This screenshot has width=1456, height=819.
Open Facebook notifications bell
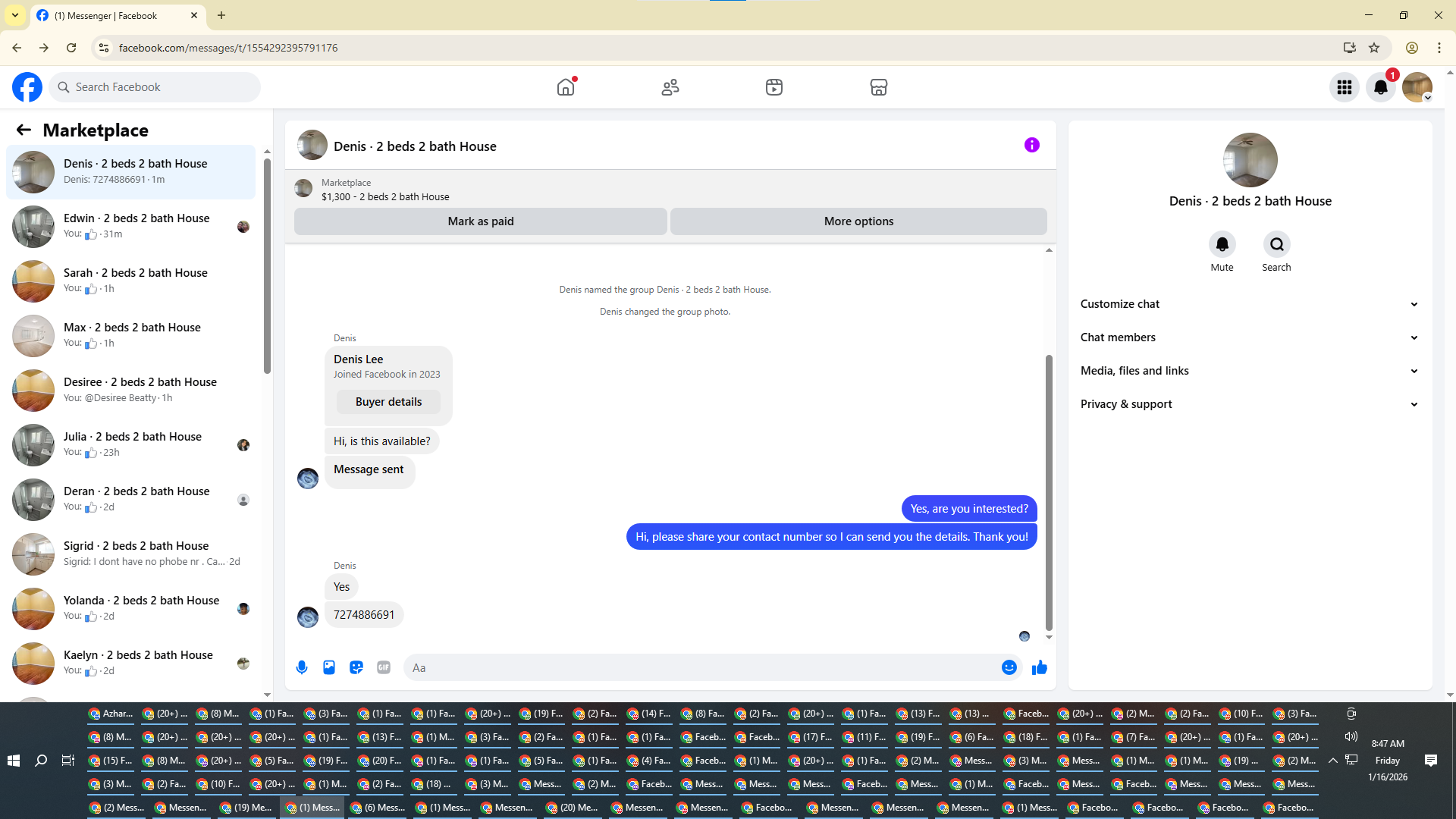1380,87
